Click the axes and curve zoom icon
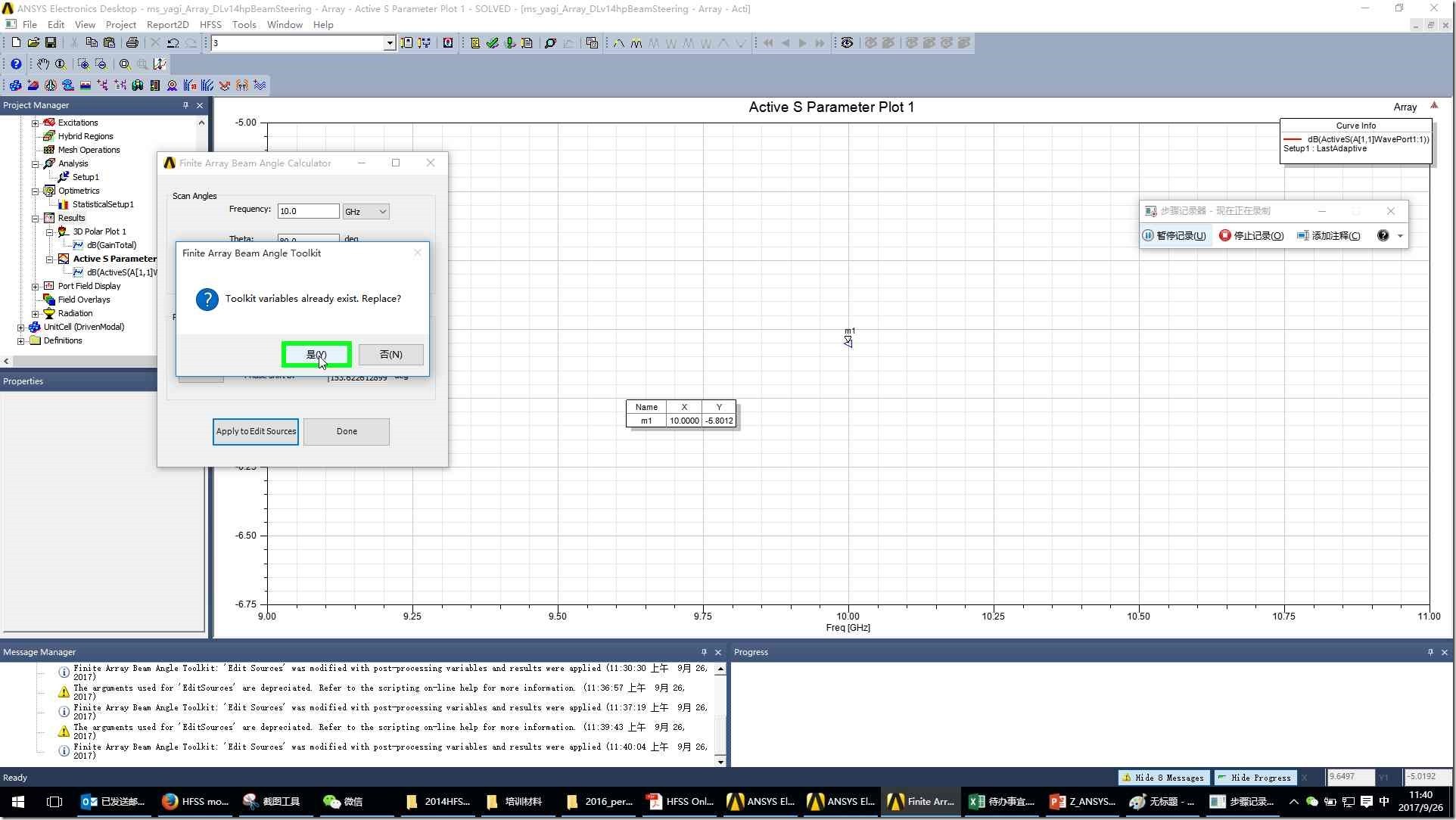The width and height of the screenshot is (1456, 820). tap(160, 64)
